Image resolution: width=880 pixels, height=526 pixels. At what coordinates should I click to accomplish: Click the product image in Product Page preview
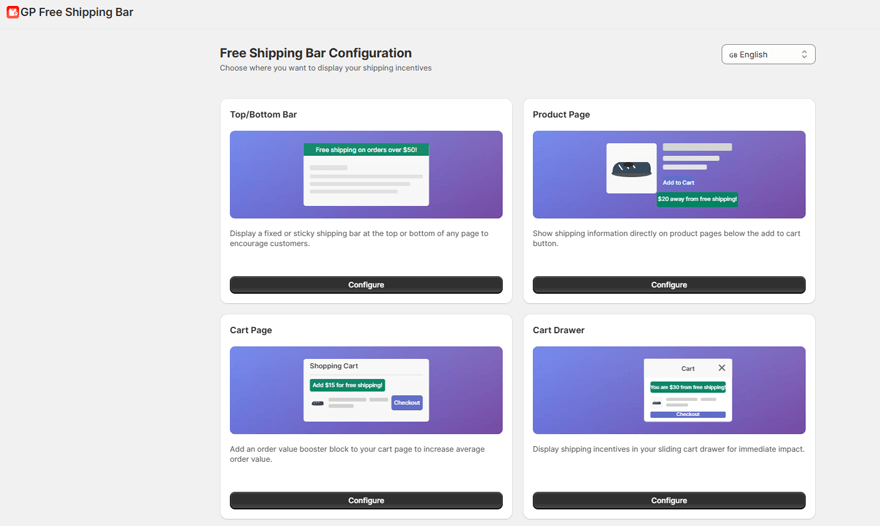pyautogui.click(x=631, y=169)
